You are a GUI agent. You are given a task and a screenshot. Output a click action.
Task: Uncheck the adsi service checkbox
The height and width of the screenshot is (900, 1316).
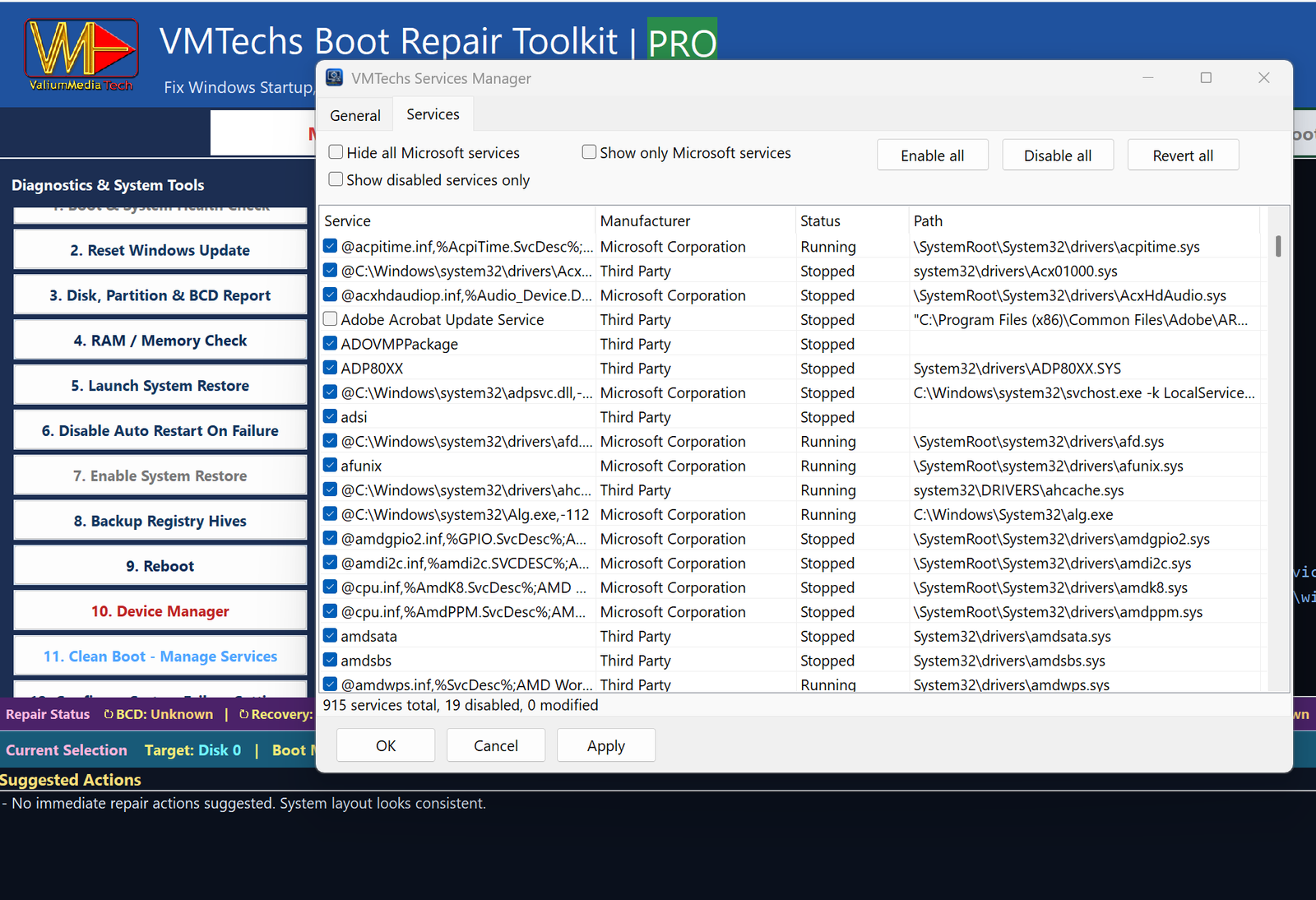tap(331, 417)
